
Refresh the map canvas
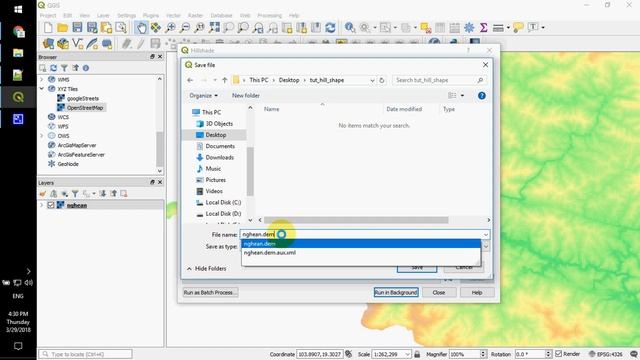point(330,27)
